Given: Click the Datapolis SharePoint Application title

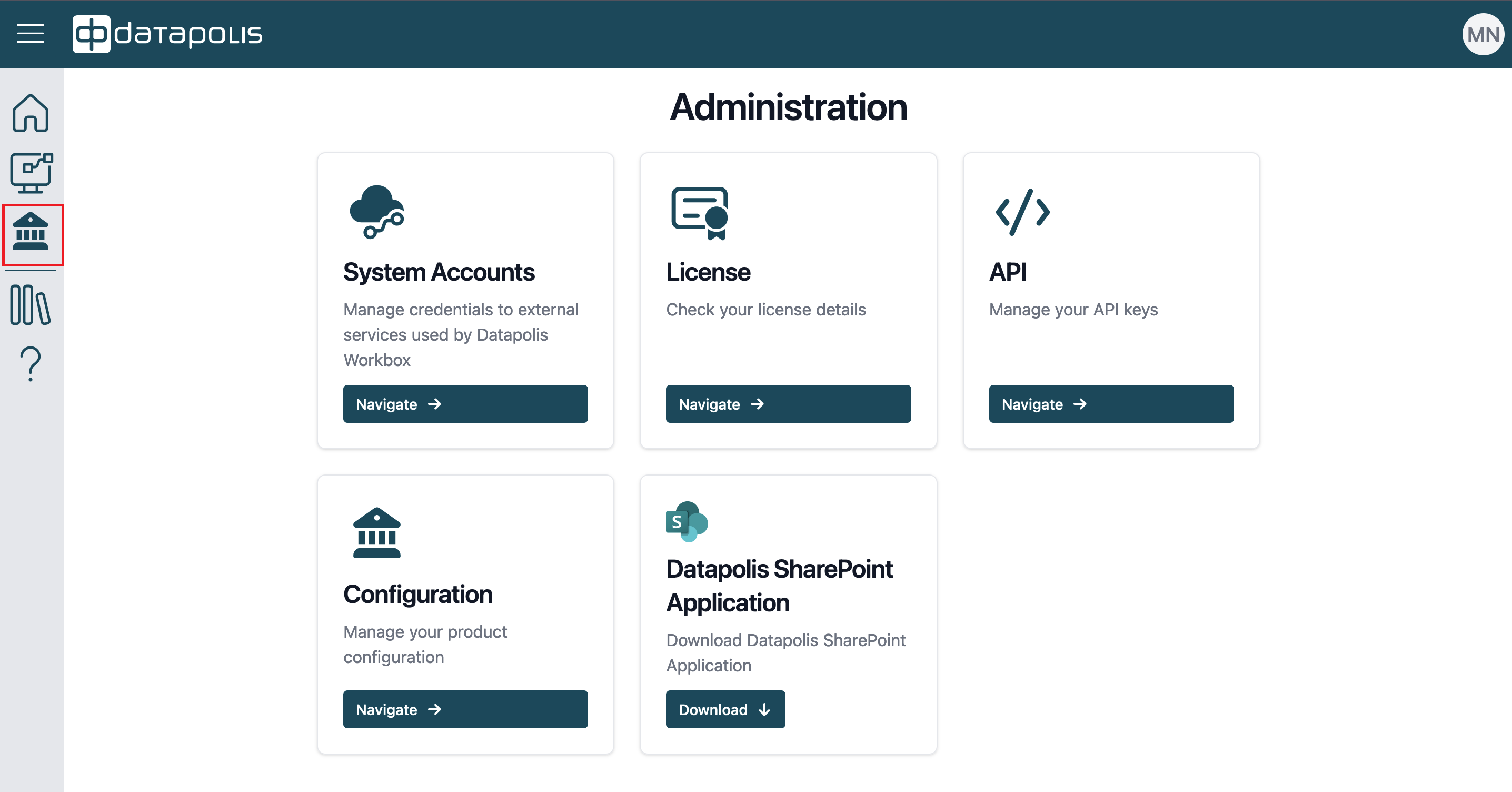Looking at the screenshot, I should [x=779, y=586].
